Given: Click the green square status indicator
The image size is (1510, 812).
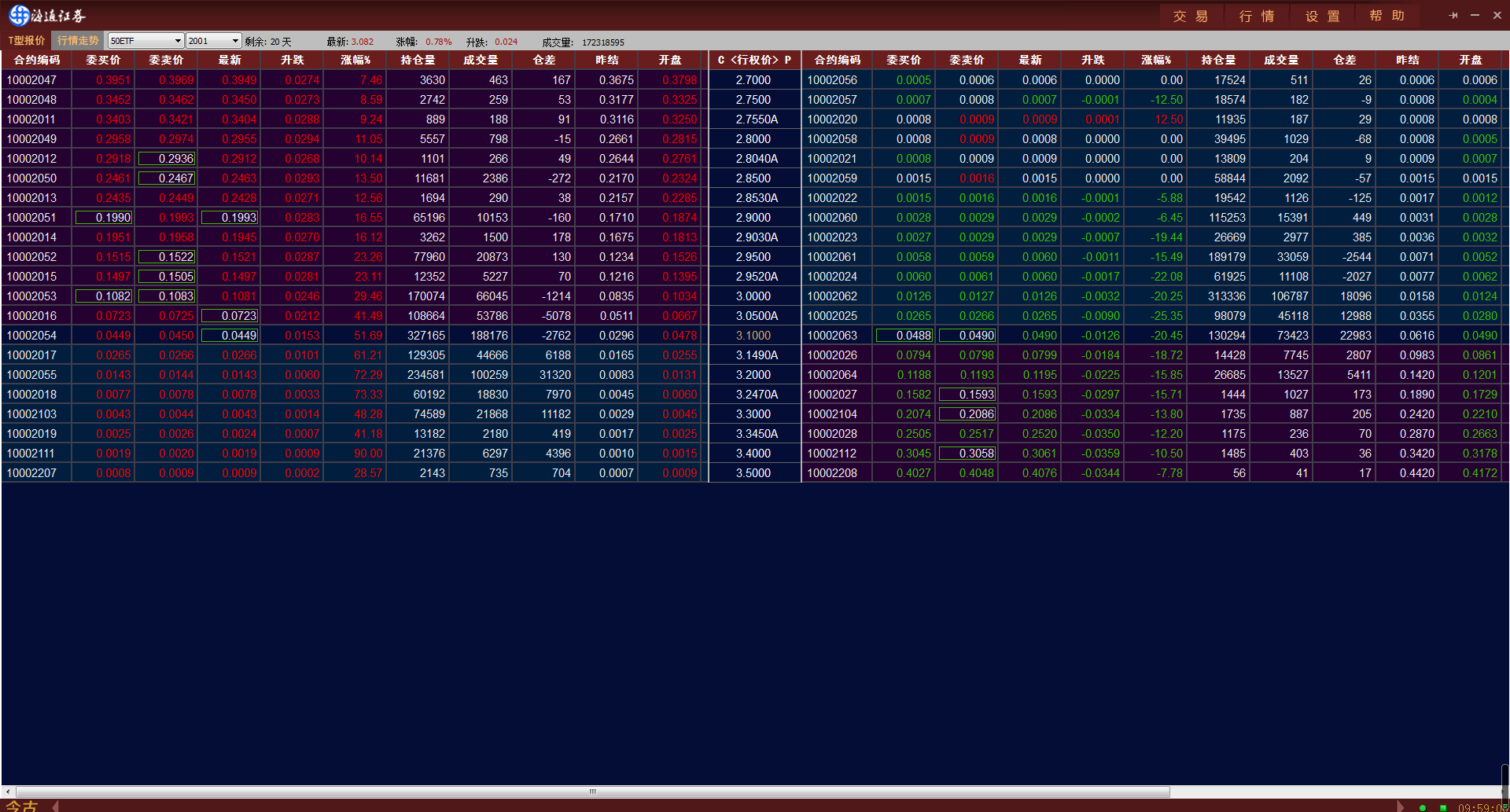Looking at the screenshot, I should pos(1442,807).
